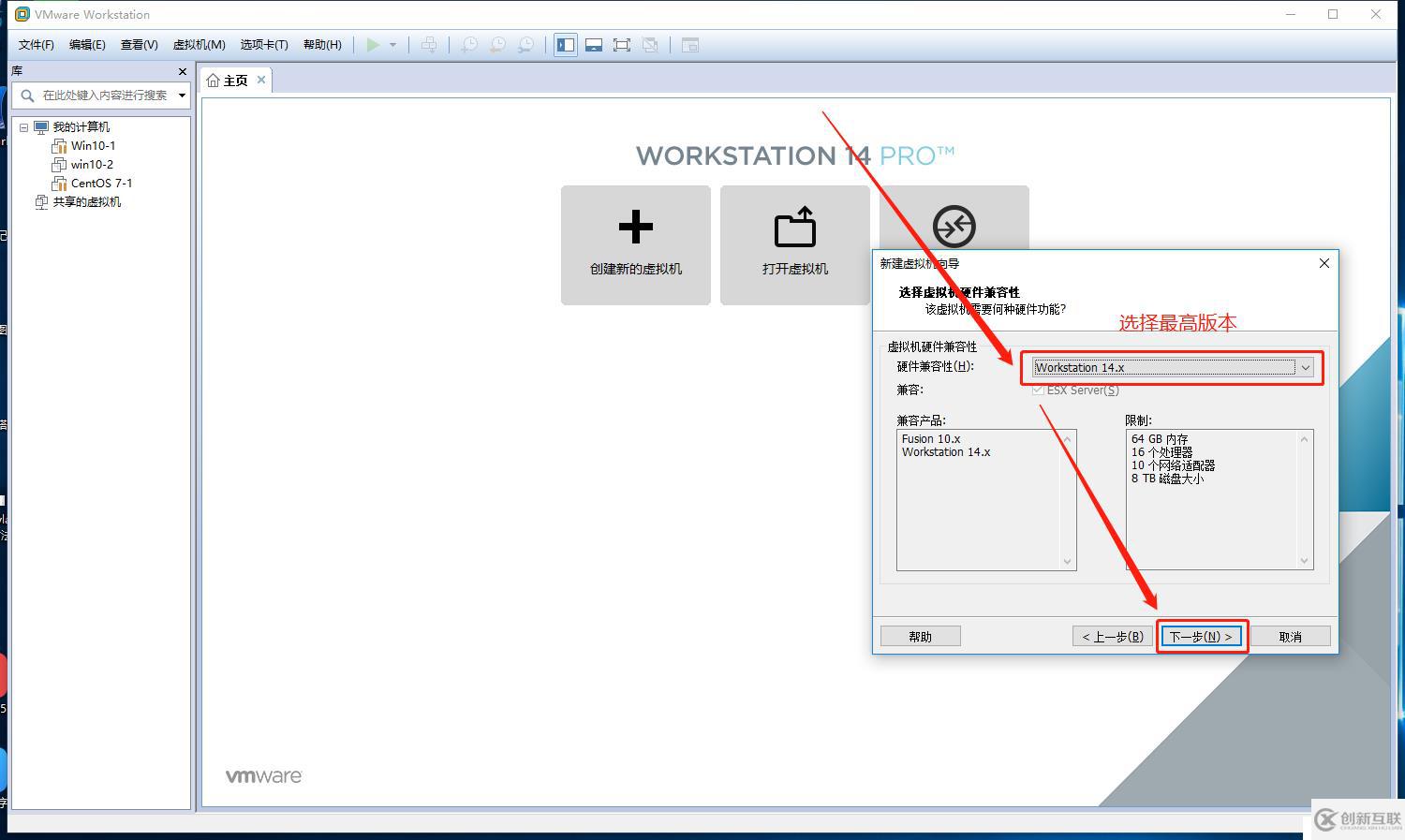This screenshot has height=840, width=1405.
Task: Toggle the ESX Server checkbox
Action: [x=1038, y=391]
